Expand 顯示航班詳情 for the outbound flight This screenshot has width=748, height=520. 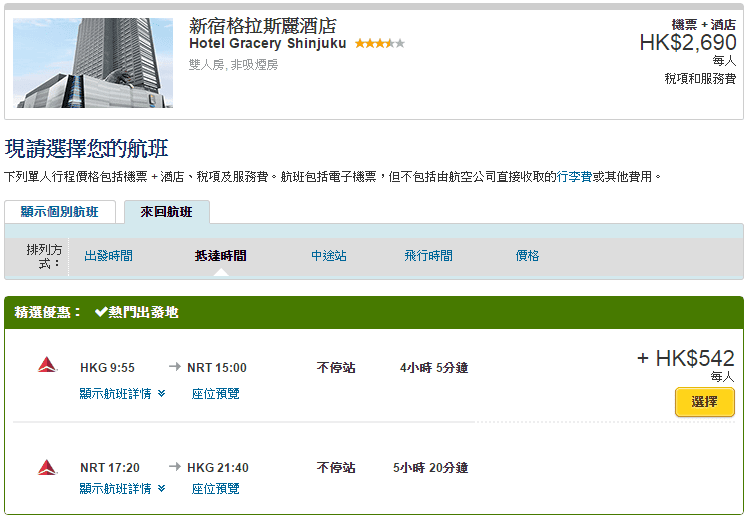122,394
